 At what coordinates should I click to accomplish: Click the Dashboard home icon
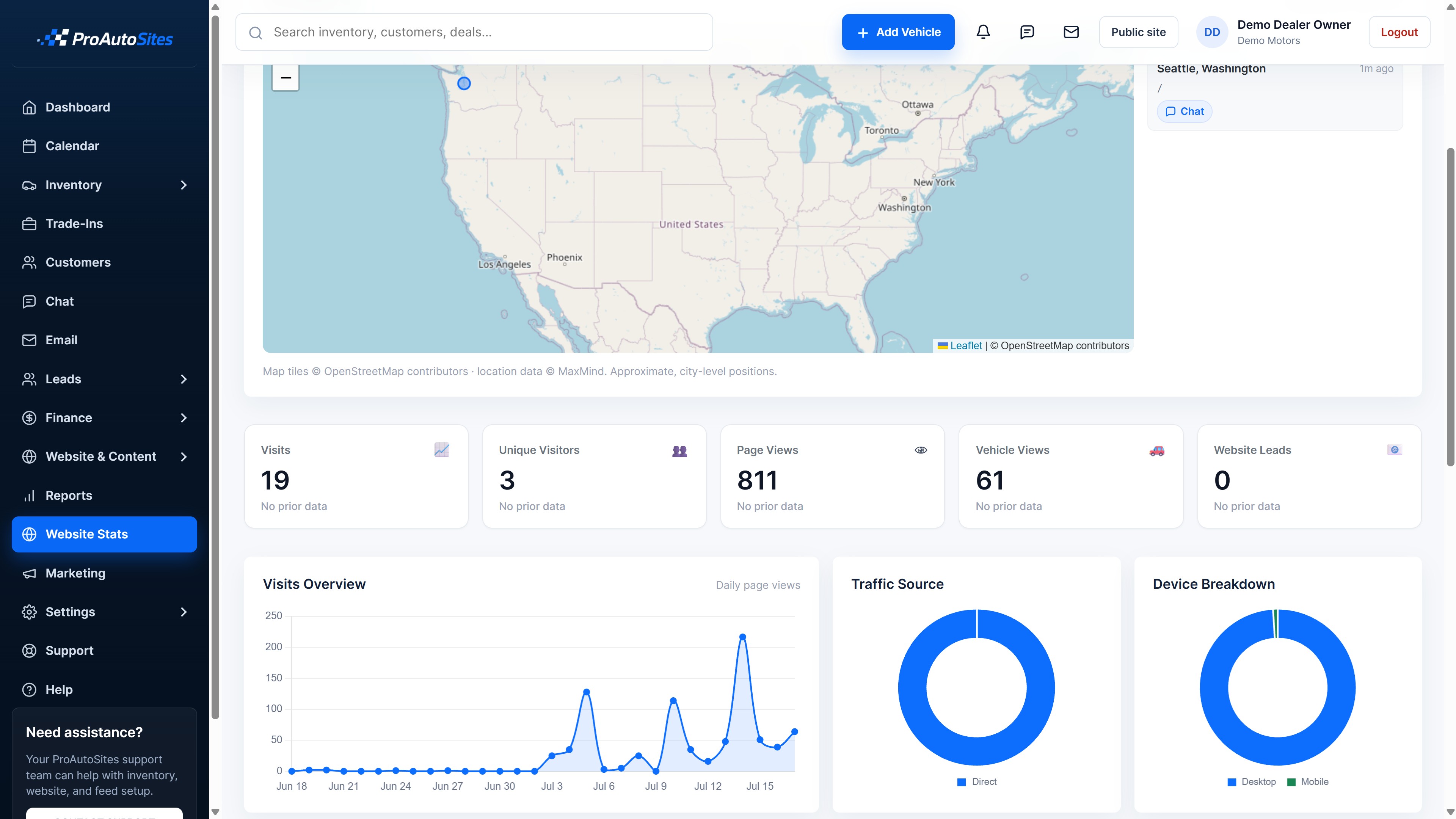[x=29, y=107]
